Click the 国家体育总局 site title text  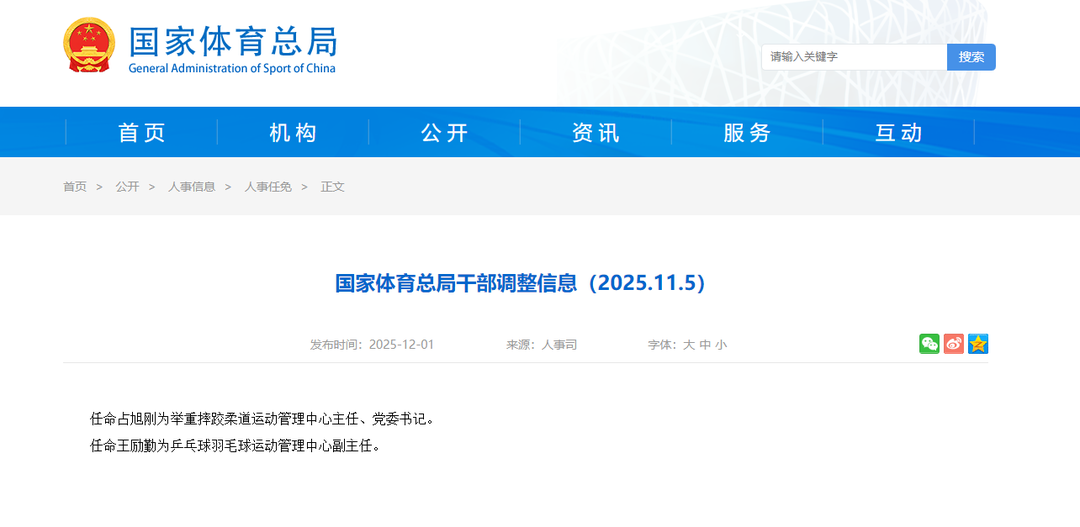pyautogui.click(x=233, y=41)
